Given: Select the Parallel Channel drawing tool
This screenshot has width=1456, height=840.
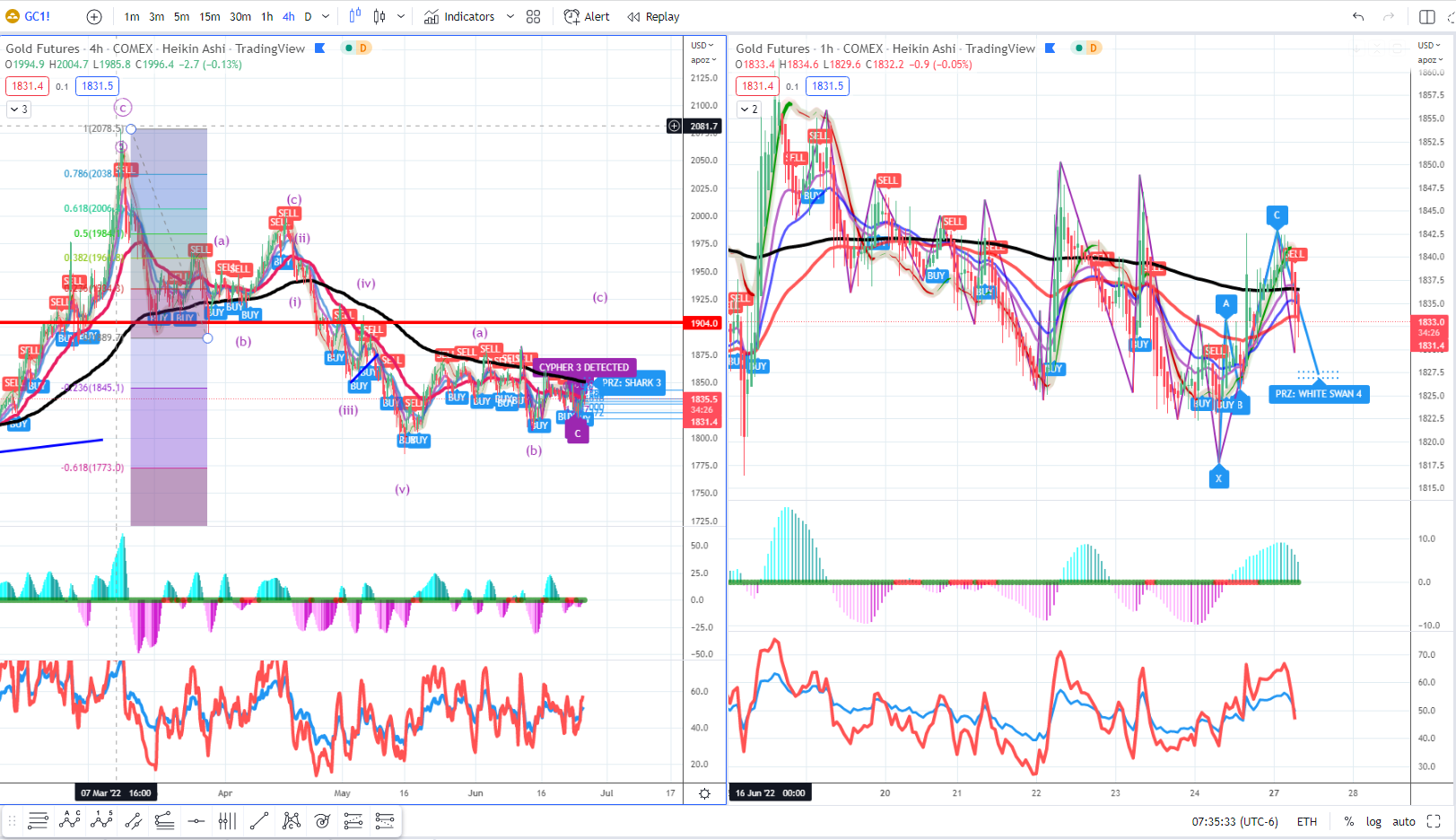Looking at the screenshot, I should point(134,820).
